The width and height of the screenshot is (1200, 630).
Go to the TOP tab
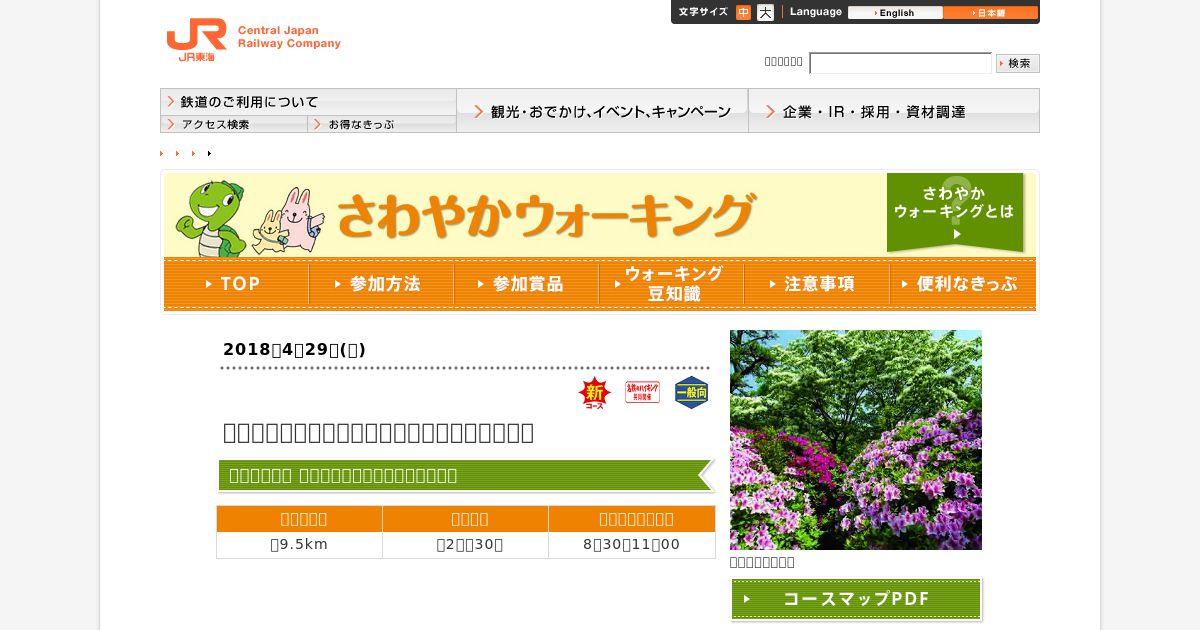point(236,284)
